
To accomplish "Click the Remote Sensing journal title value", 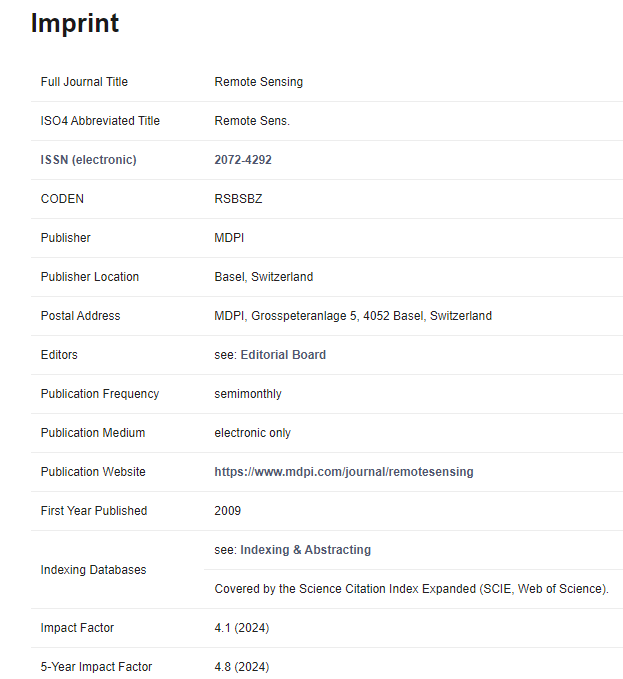I will pos(258,82).
